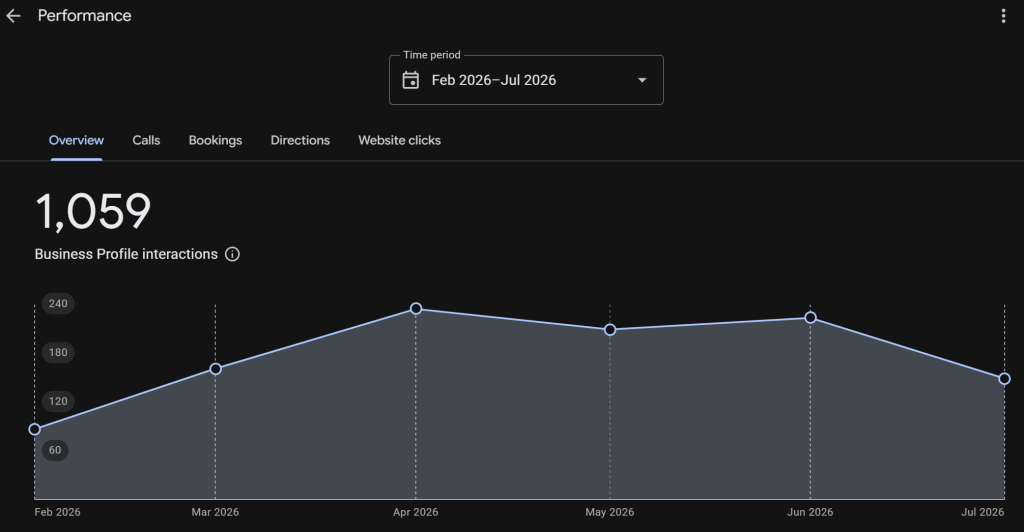
Task: Open the three-dot more options menu
Action: click(1003, 16)
